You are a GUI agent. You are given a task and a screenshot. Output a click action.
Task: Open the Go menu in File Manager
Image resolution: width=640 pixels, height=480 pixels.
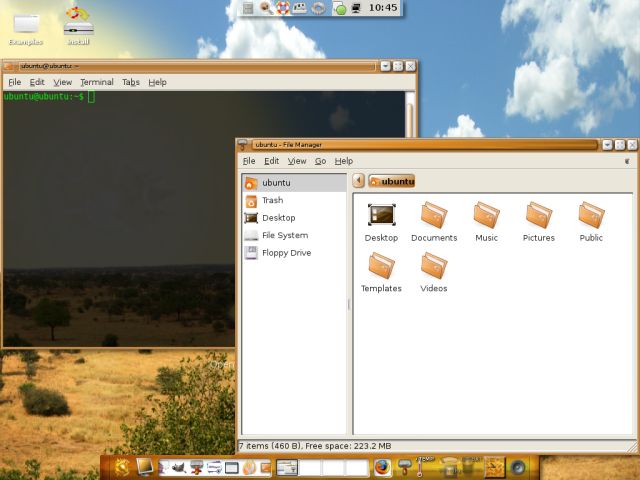(320, 161)
